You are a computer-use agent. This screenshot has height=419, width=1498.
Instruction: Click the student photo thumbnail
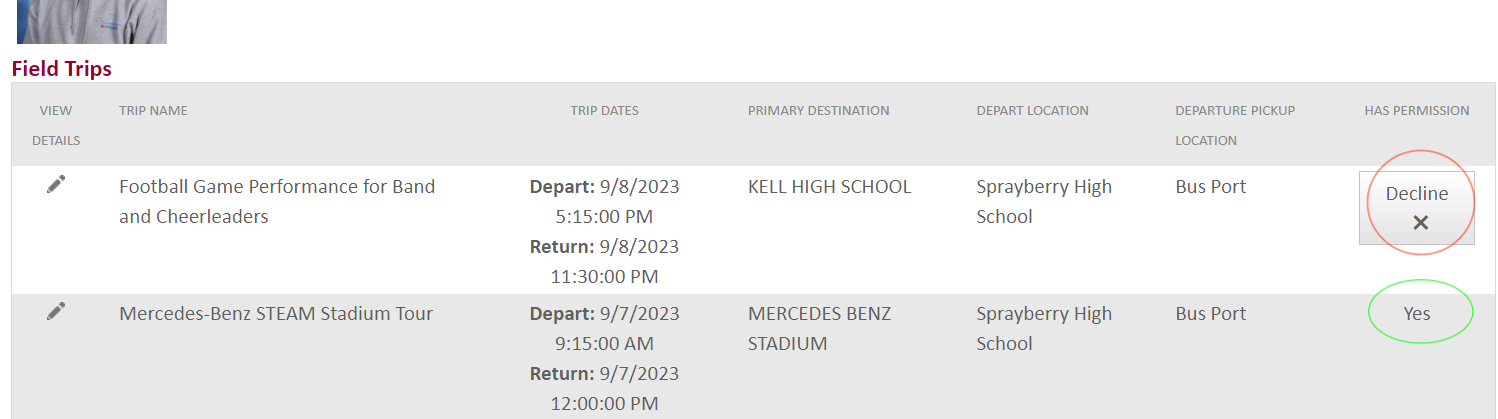92,21
